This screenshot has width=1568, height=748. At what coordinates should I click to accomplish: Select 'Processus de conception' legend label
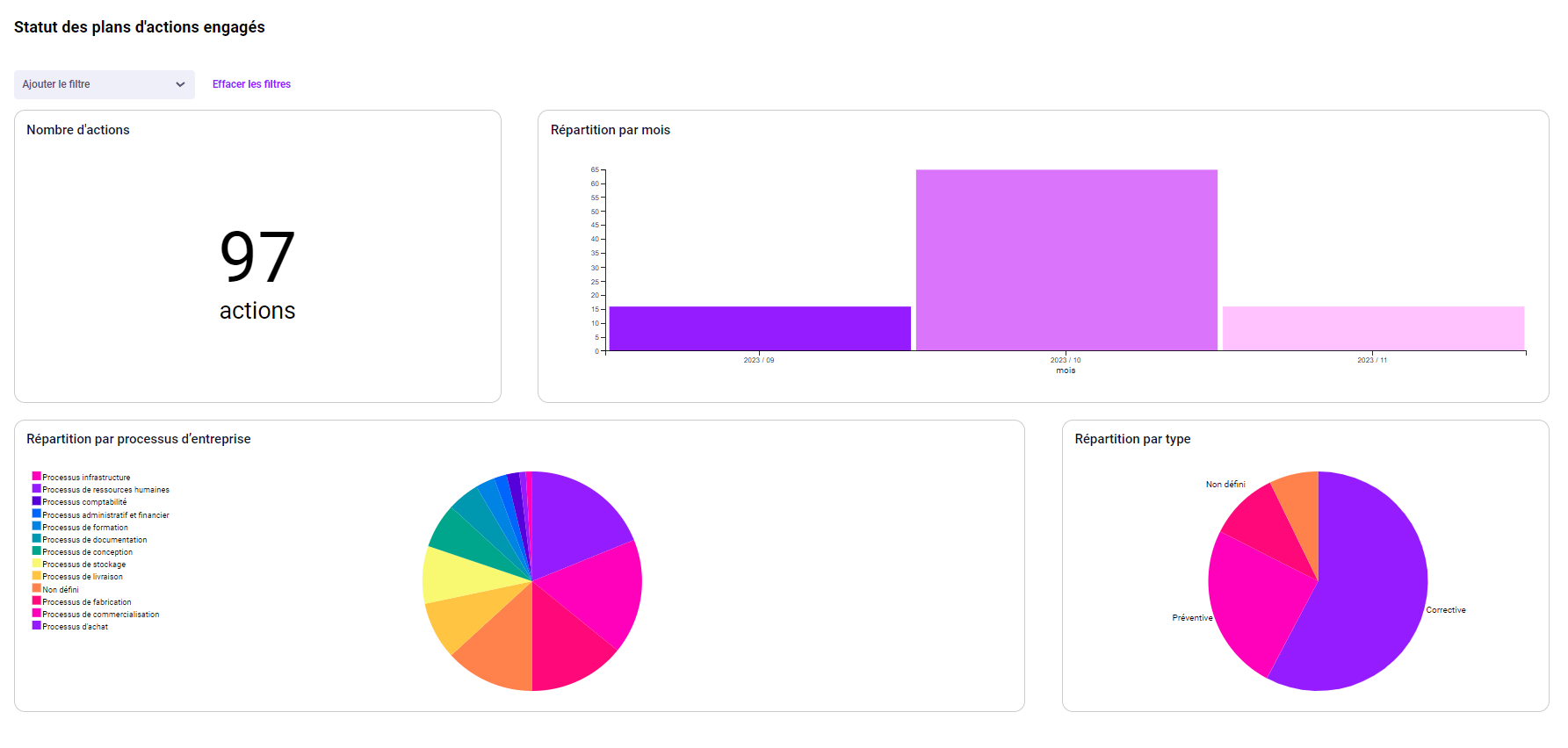(x=88, y=552)
